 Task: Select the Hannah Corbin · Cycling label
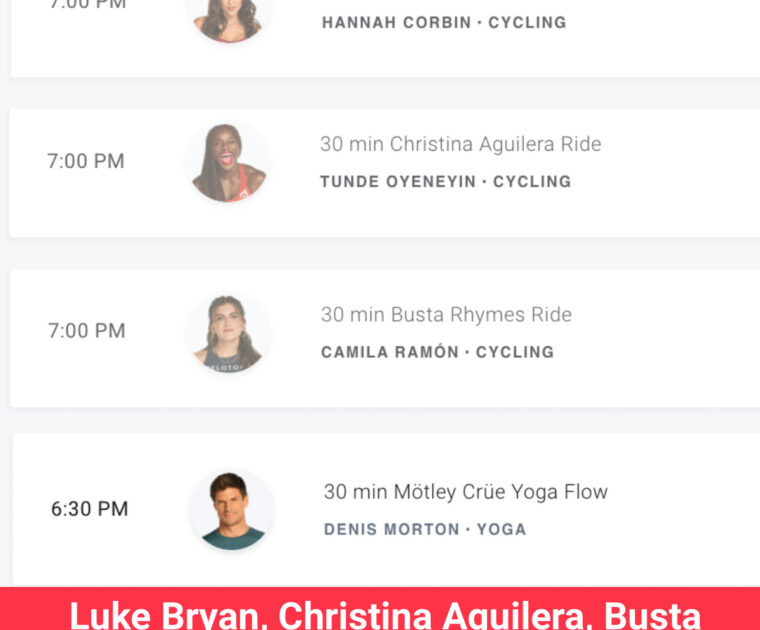(444, 22)
